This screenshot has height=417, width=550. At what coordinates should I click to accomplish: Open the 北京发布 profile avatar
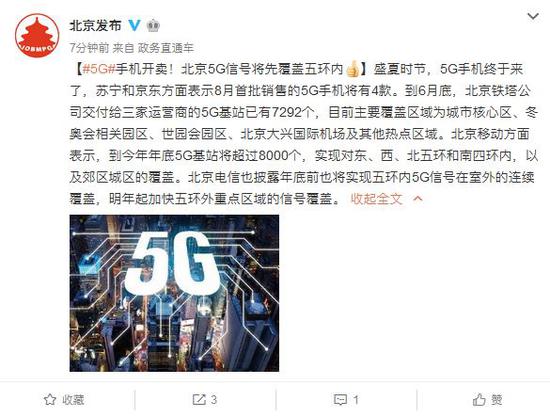click(37, 35)
